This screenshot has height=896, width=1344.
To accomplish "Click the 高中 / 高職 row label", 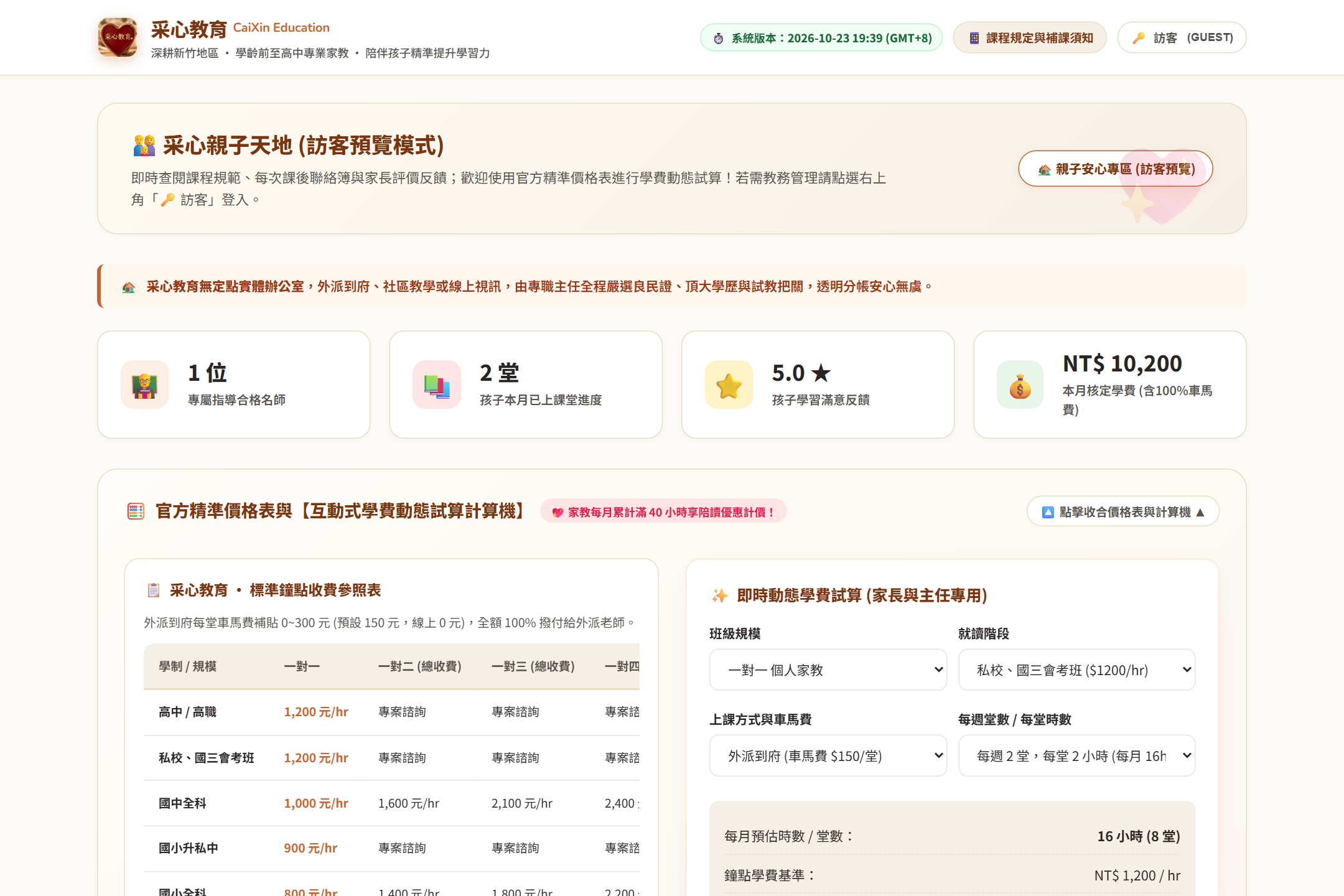I will point(187,712).
